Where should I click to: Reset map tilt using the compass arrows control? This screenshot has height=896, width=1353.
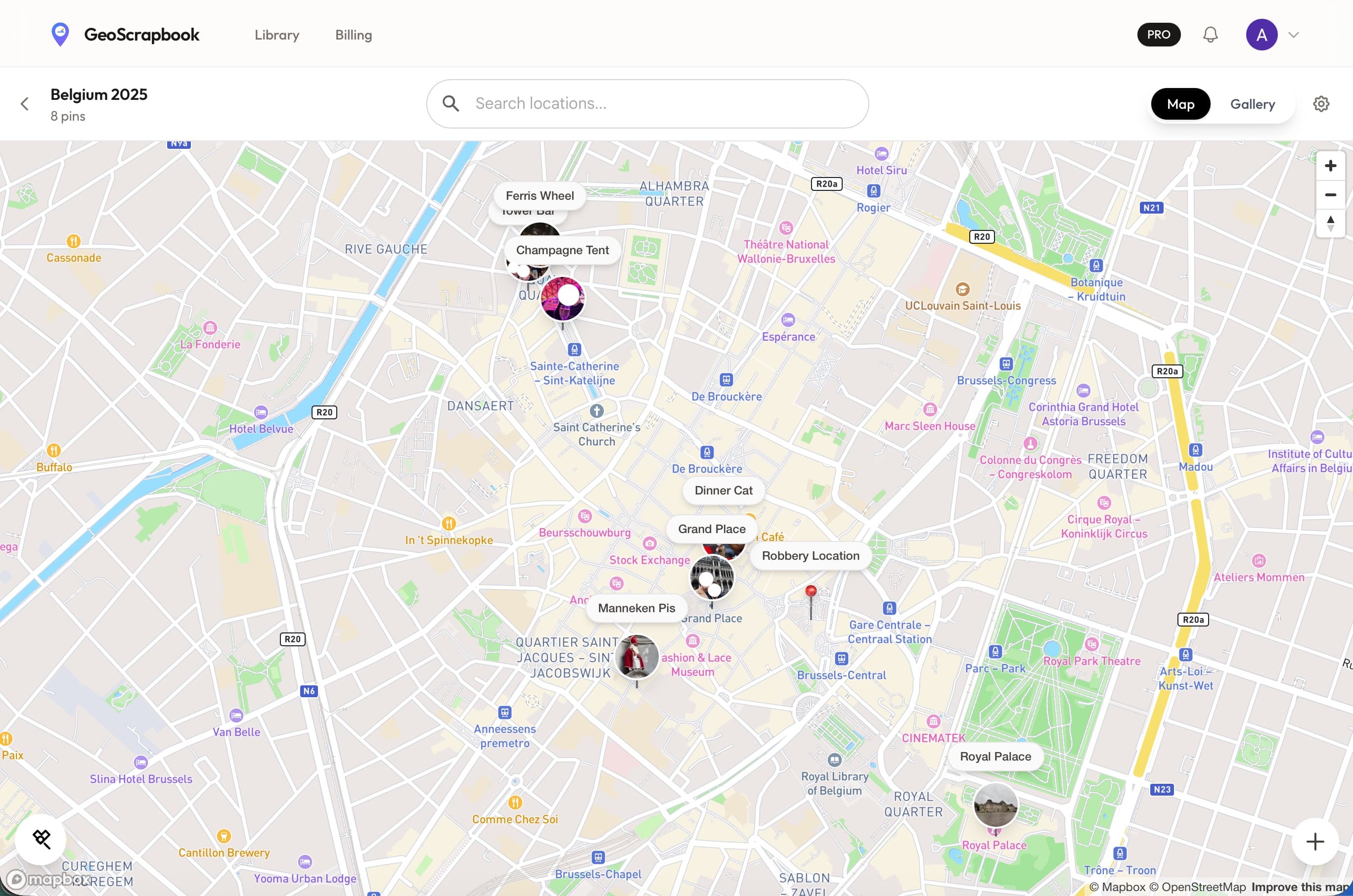point(1330,224)
